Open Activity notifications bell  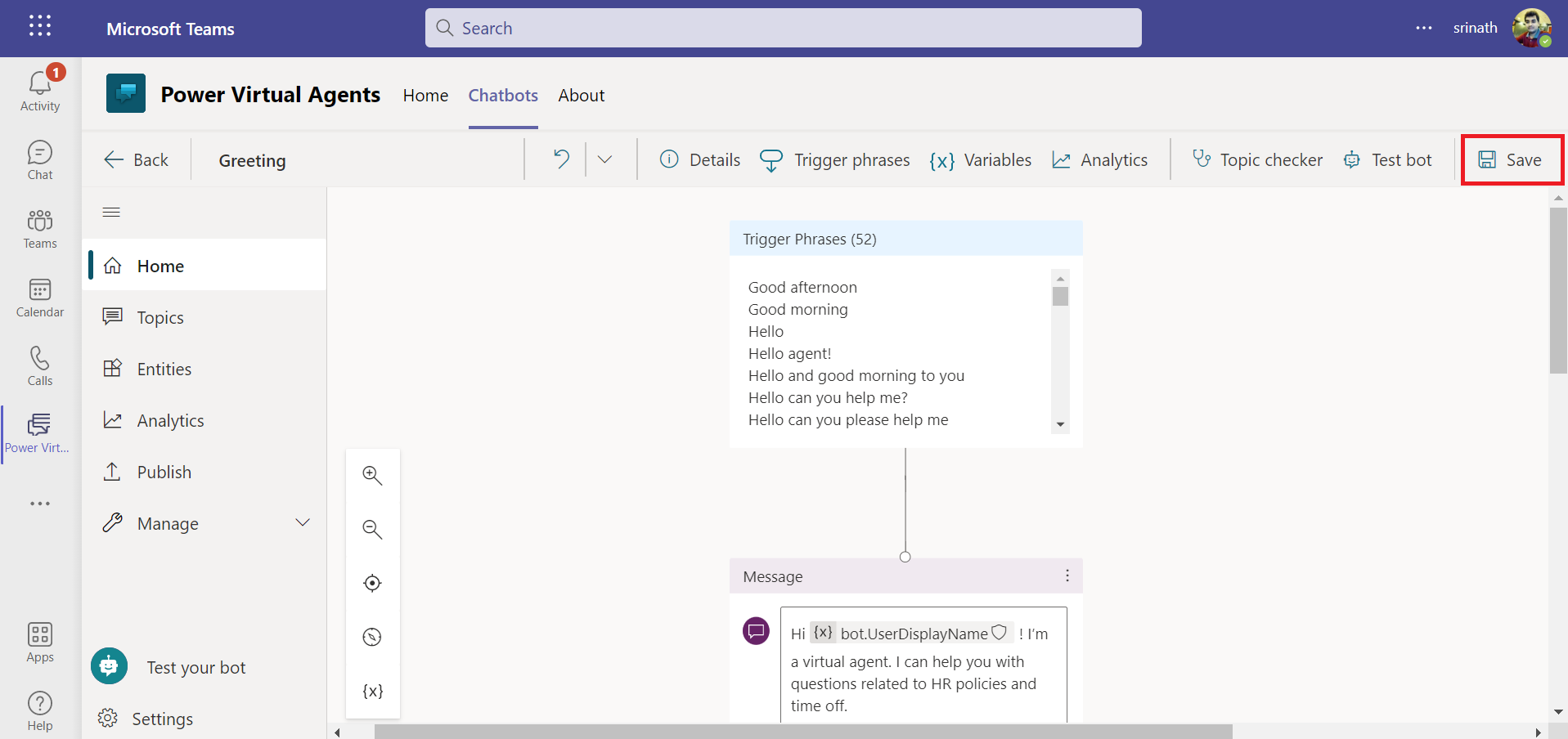click(40, 90)
